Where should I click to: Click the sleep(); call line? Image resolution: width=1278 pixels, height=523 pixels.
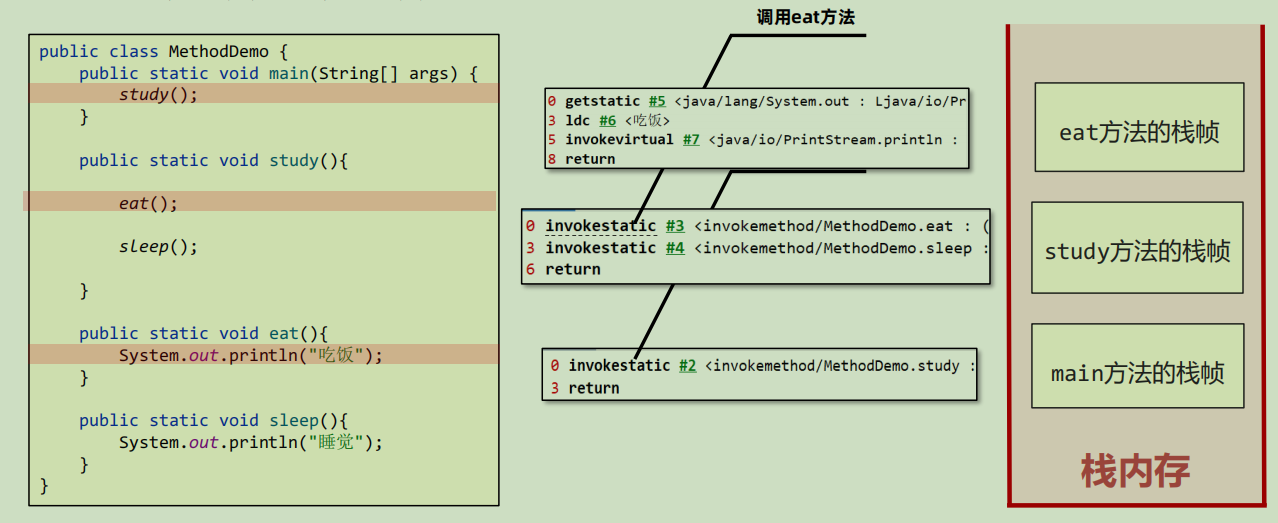[x=159, y=246]
